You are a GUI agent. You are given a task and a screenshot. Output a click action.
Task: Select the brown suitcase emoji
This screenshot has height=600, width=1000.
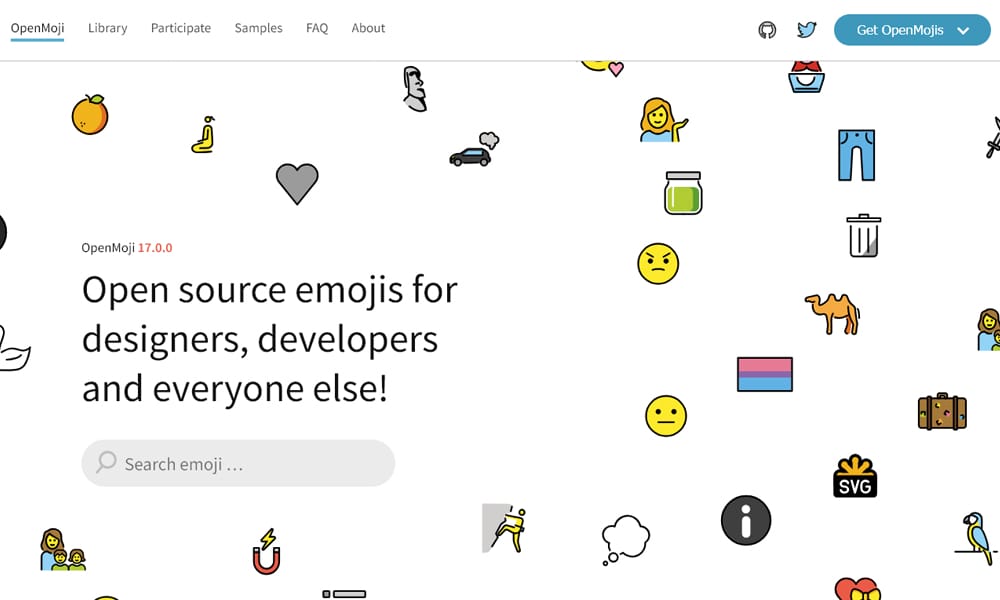[942, 411]
